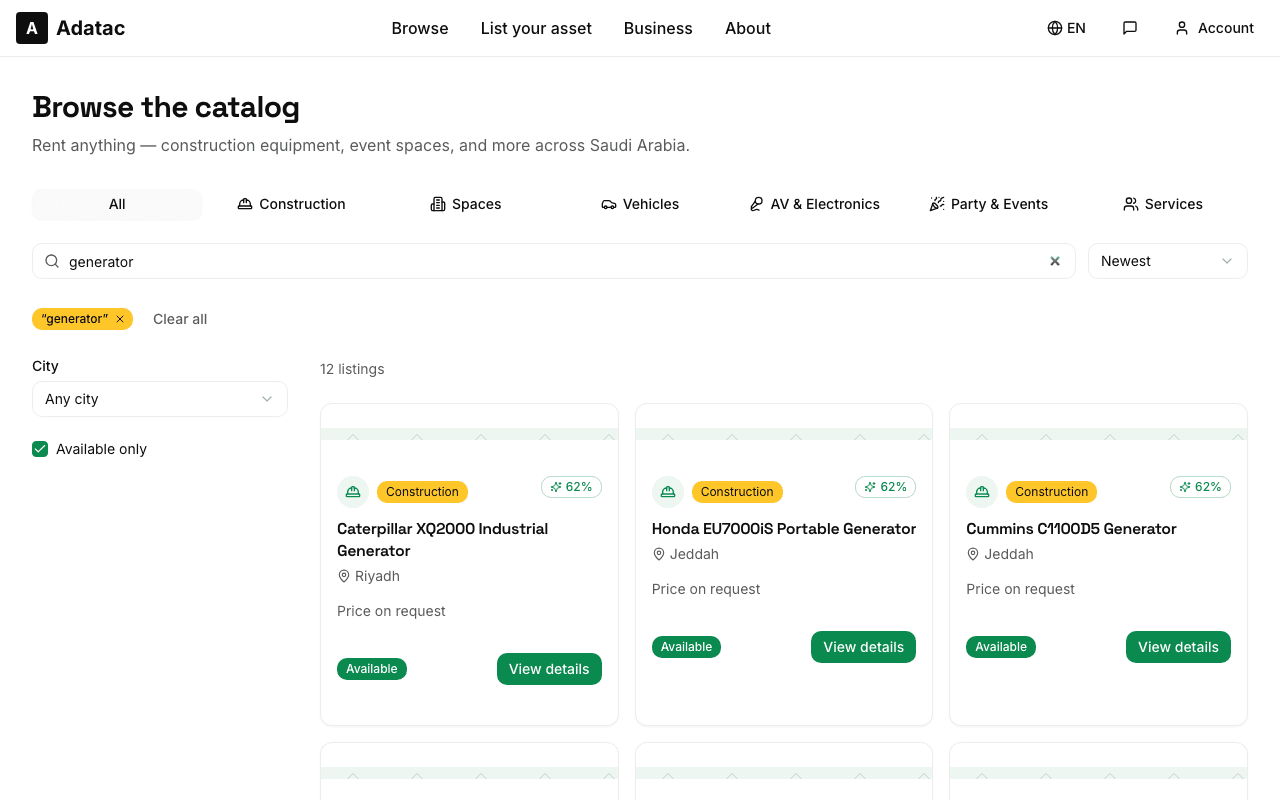The image size is (1280, 800).
Task: Click the location pin on the Caterpillar card
Action: [344, 576]
